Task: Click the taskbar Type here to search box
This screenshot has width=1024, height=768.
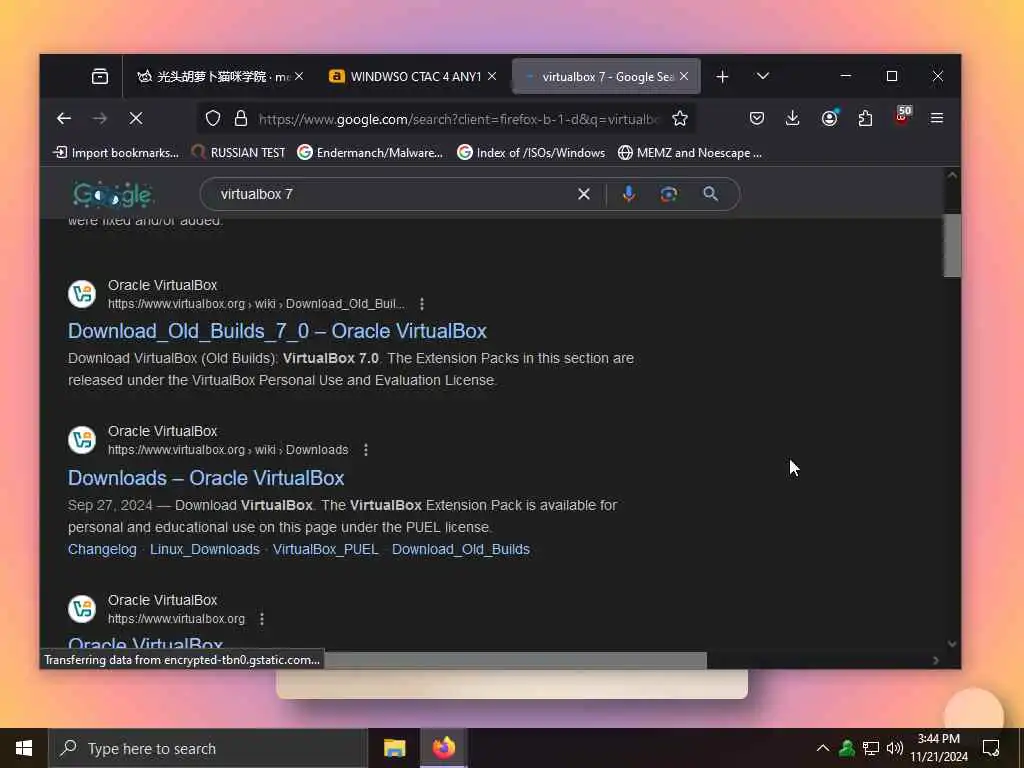Action: point(208,748)
